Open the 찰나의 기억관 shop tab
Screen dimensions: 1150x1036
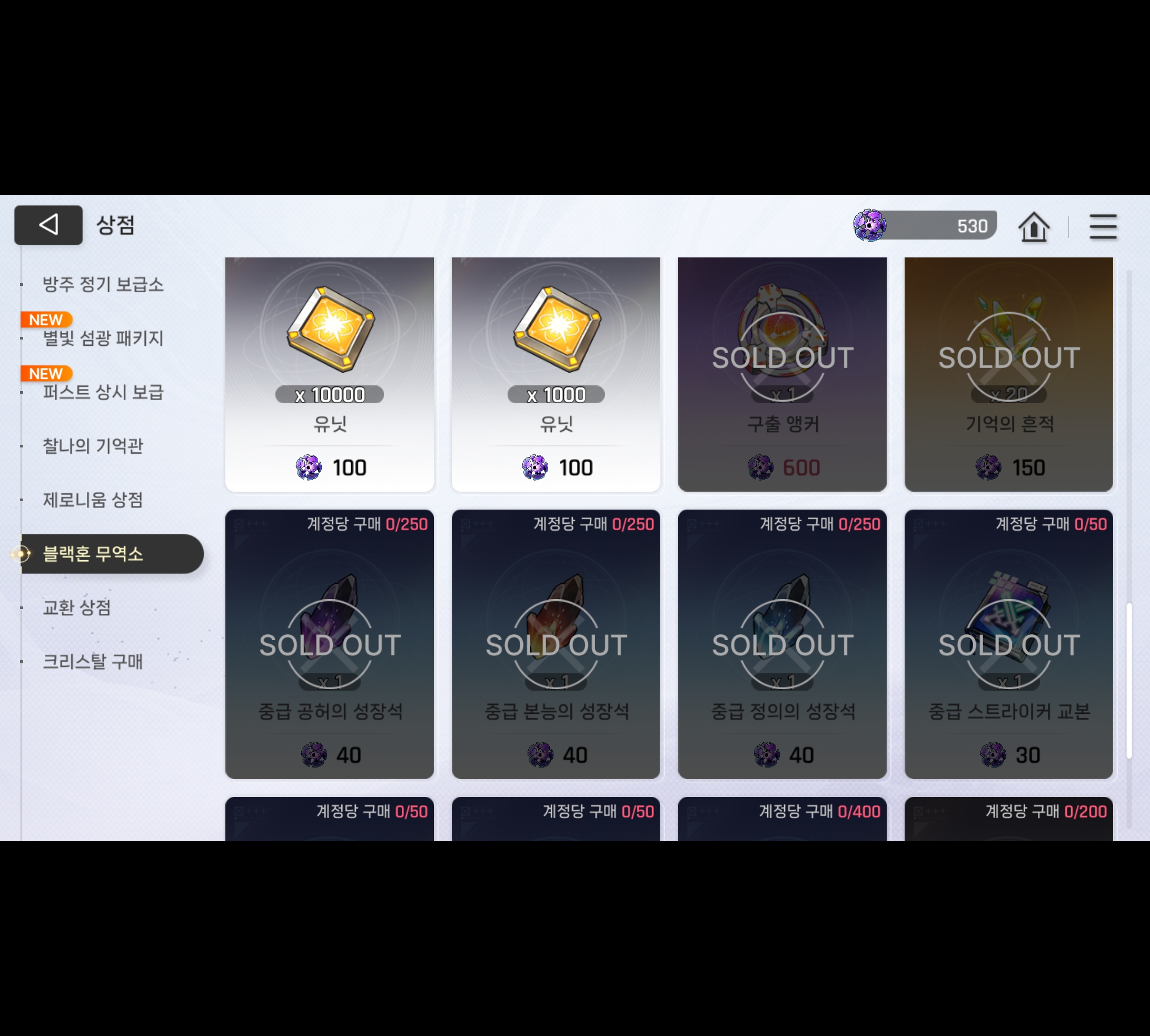coord(93,446)
